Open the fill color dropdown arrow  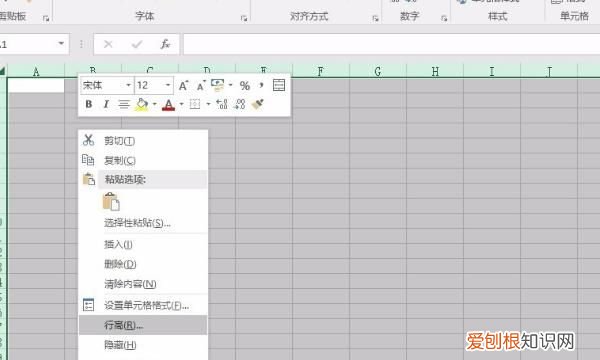(x=154, y=104)
